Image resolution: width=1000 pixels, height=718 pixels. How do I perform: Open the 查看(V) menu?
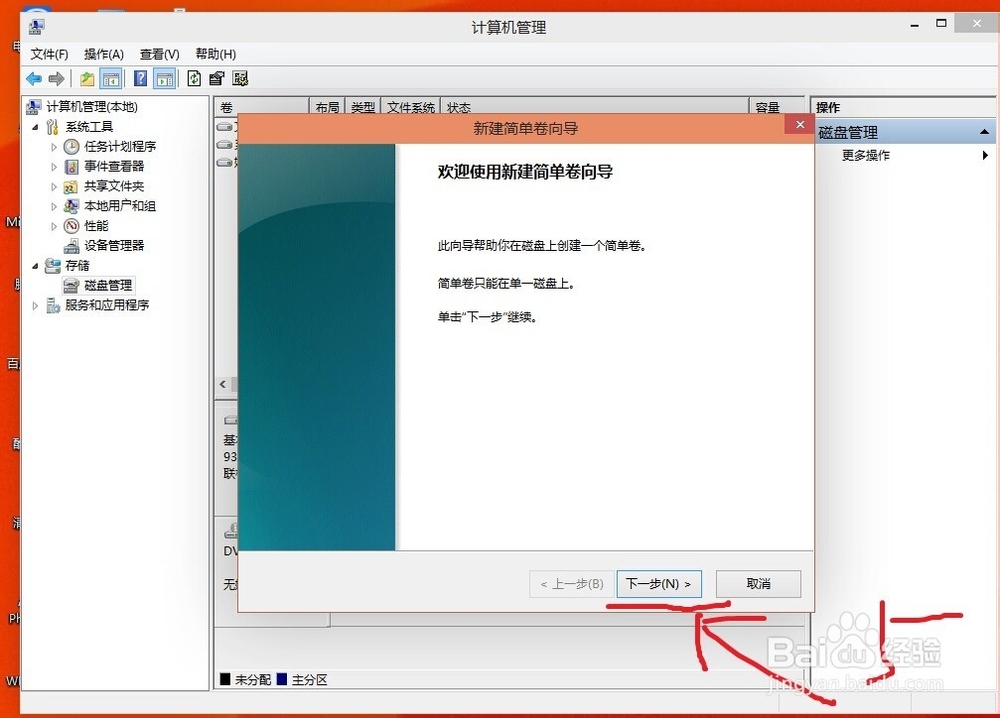point(159,54)
